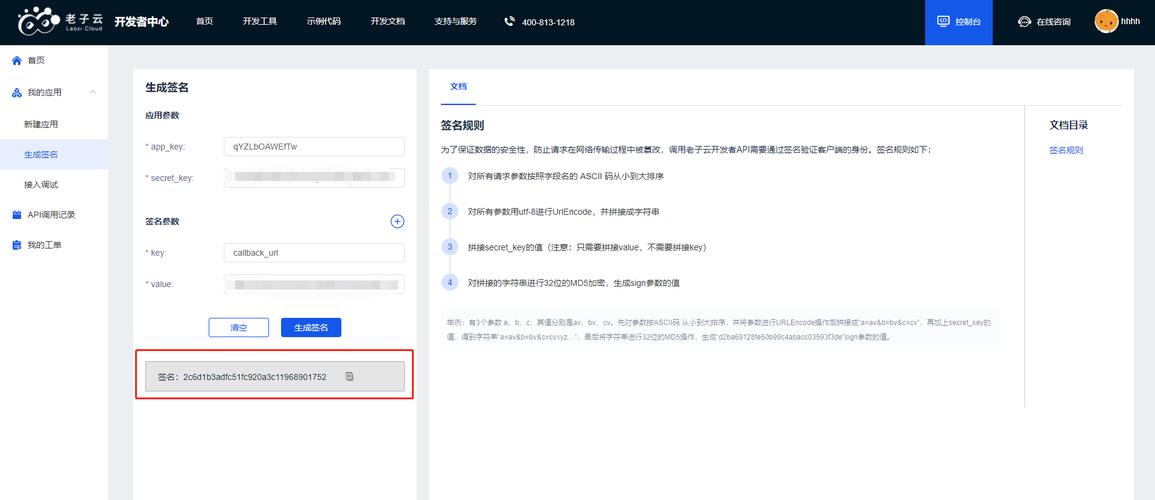
Task: Open the 控制台 console button
Action: click(959, 22)
